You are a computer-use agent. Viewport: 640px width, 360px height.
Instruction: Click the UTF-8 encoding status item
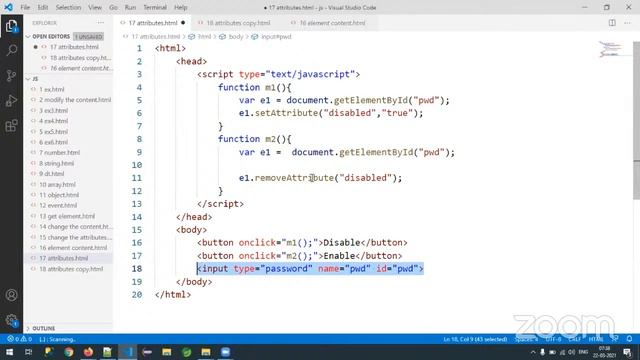(x=553, y=339)
